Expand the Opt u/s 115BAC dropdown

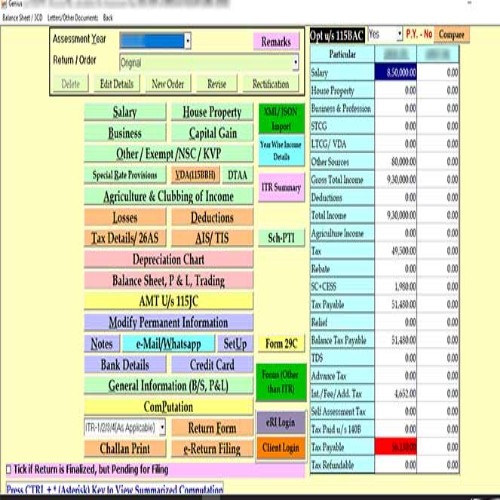point(399,34)
